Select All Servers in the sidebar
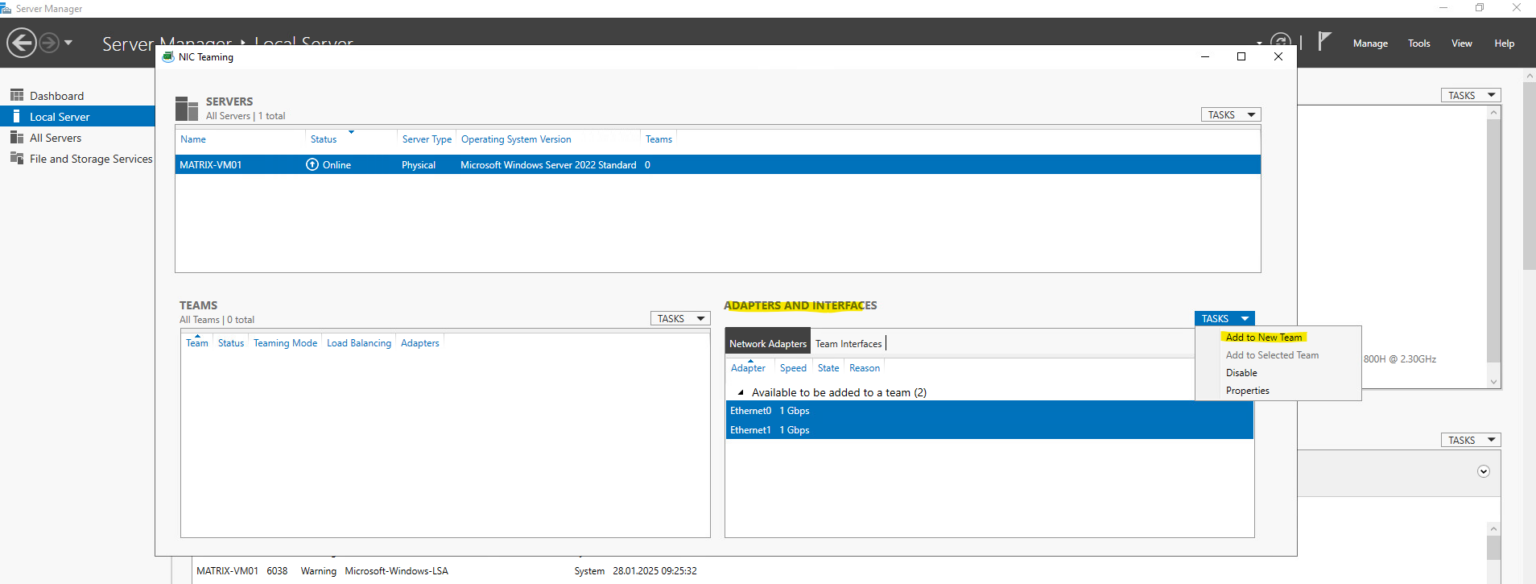The height and width of the screenshot is (584, 1536). [x=54, y=137]
